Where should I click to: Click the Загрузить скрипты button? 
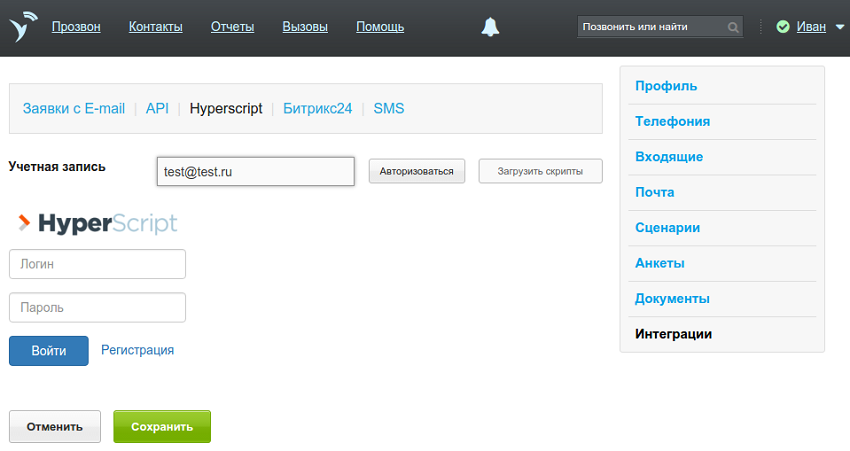(540, 171)
